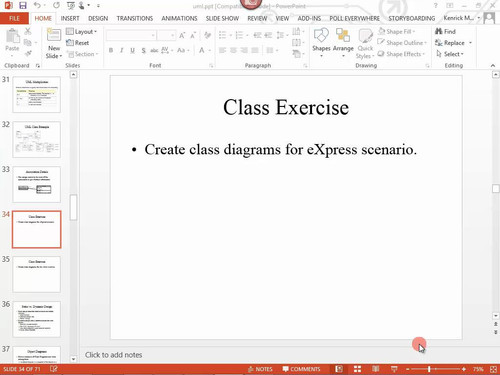Screen dimensions: 500x375
Task: Apply strikethrough with the abc icon
Action: 154,50
